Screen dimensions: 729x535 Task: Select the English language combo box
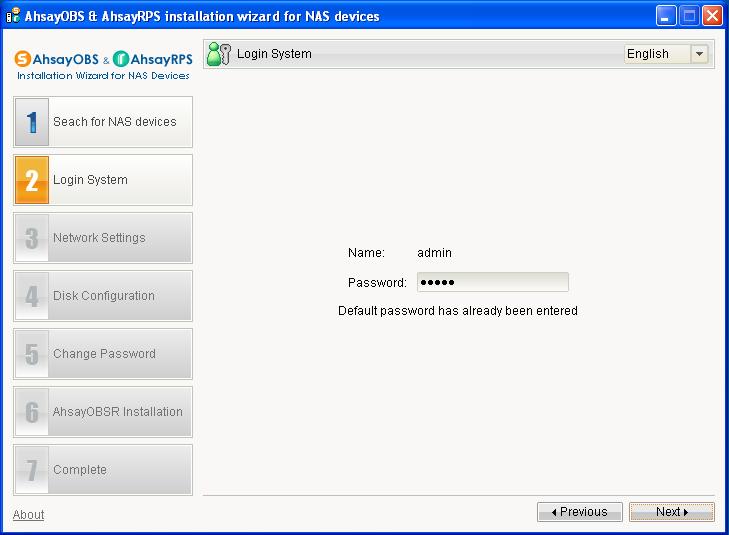tap(666, 54)
